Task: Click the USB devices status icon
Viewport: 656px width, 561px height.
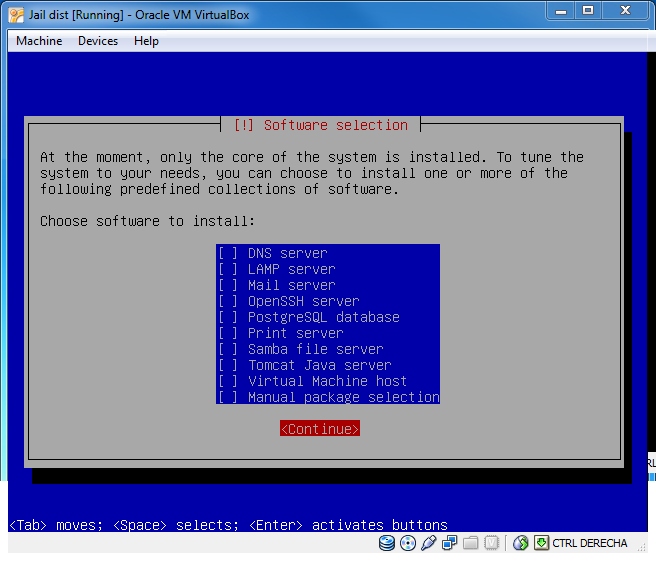Action: click(428, 543)
